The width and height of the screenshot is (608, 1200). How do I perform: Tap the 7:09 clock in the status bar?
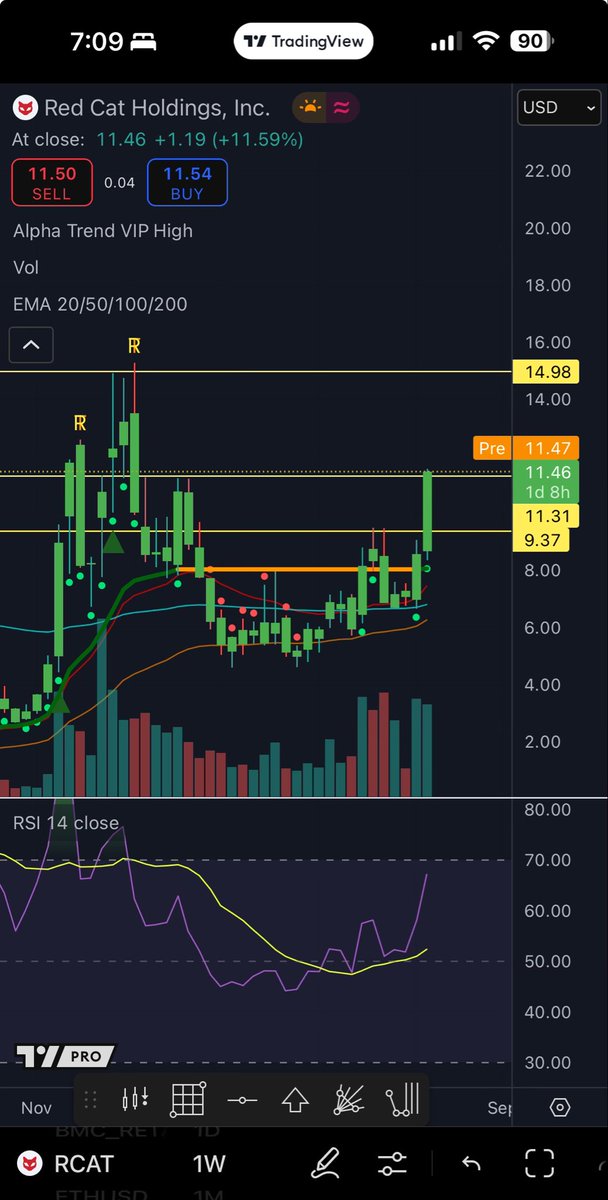(96, 41)
